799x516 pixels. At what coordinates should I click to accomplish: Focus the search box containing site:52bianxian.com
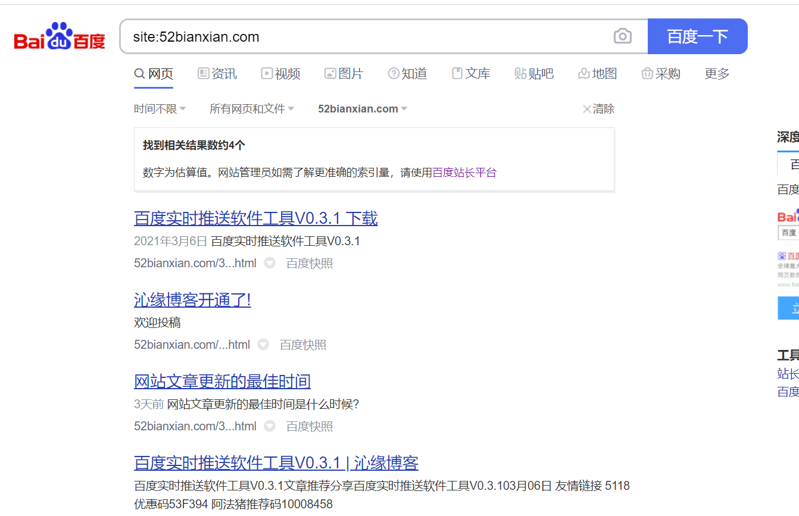[367, 36]
